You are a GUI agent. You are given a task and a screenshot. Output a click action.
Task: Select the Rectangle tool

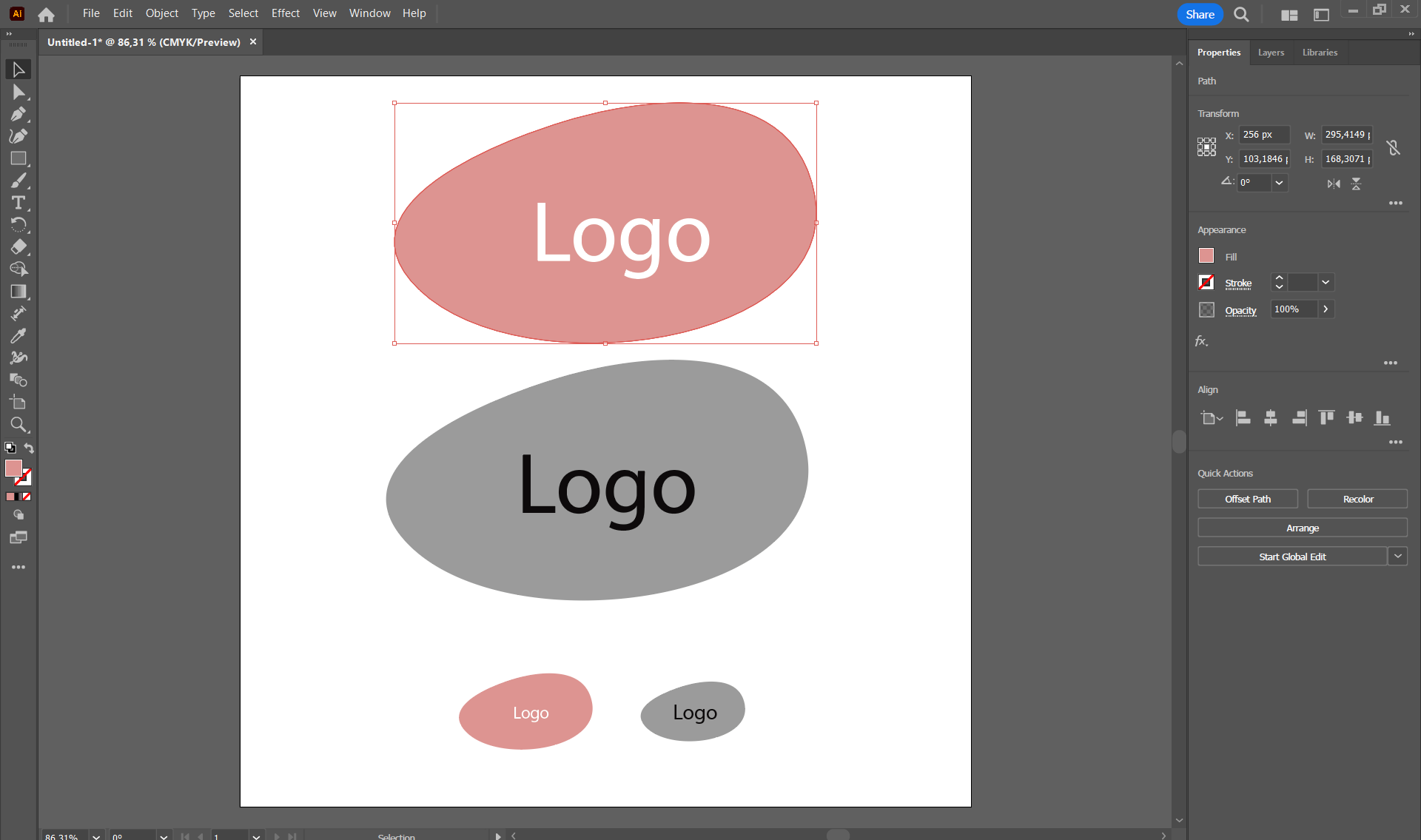tap(18, 158)
